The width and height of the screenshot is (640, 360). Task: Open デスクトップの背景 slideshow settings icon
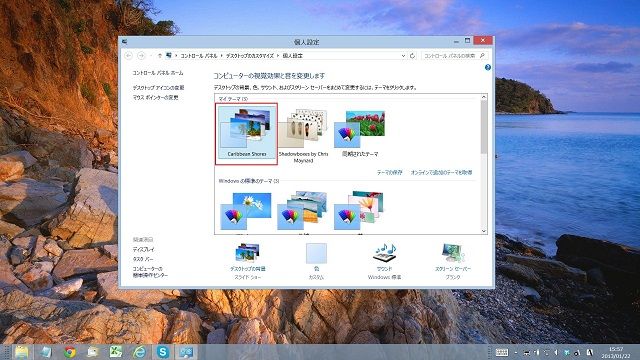point(248,253)
